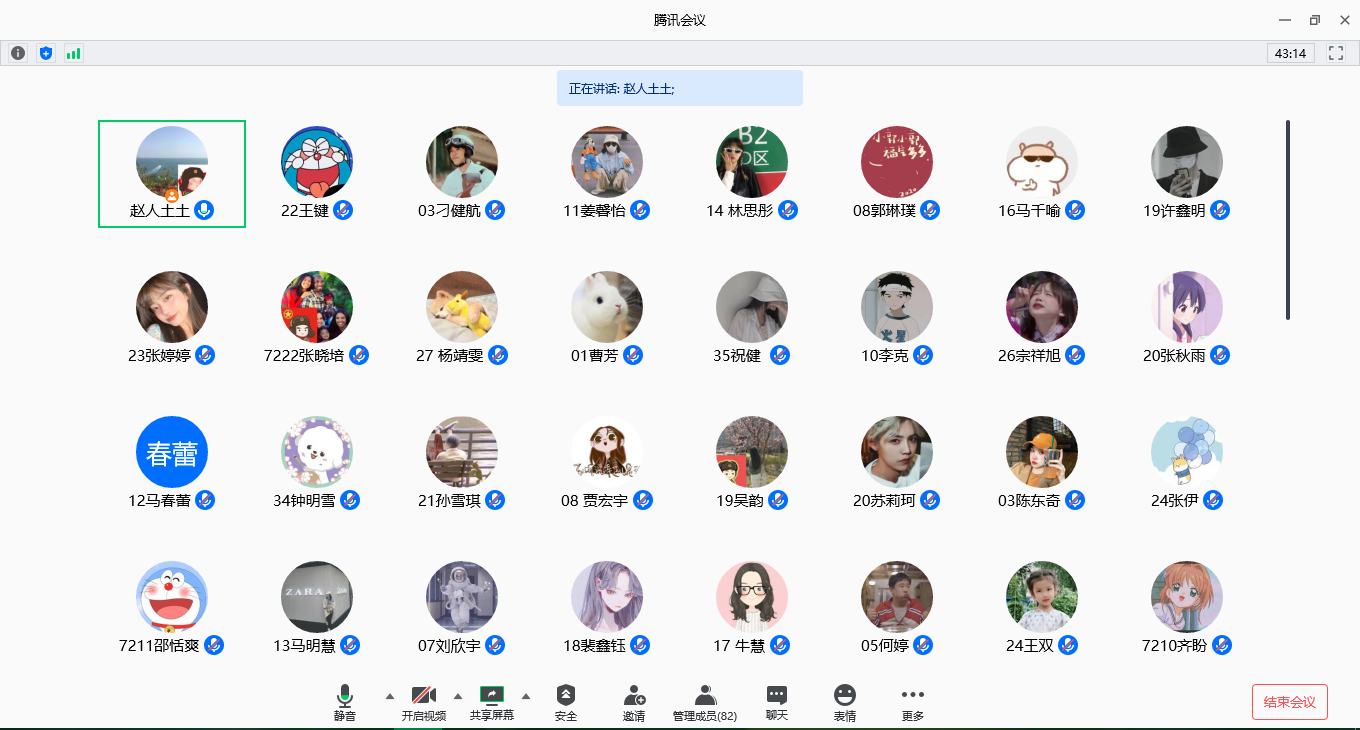Click the muted mic beside 35祝健
This screenshot has width=1360, height=730.
(780, 355)
